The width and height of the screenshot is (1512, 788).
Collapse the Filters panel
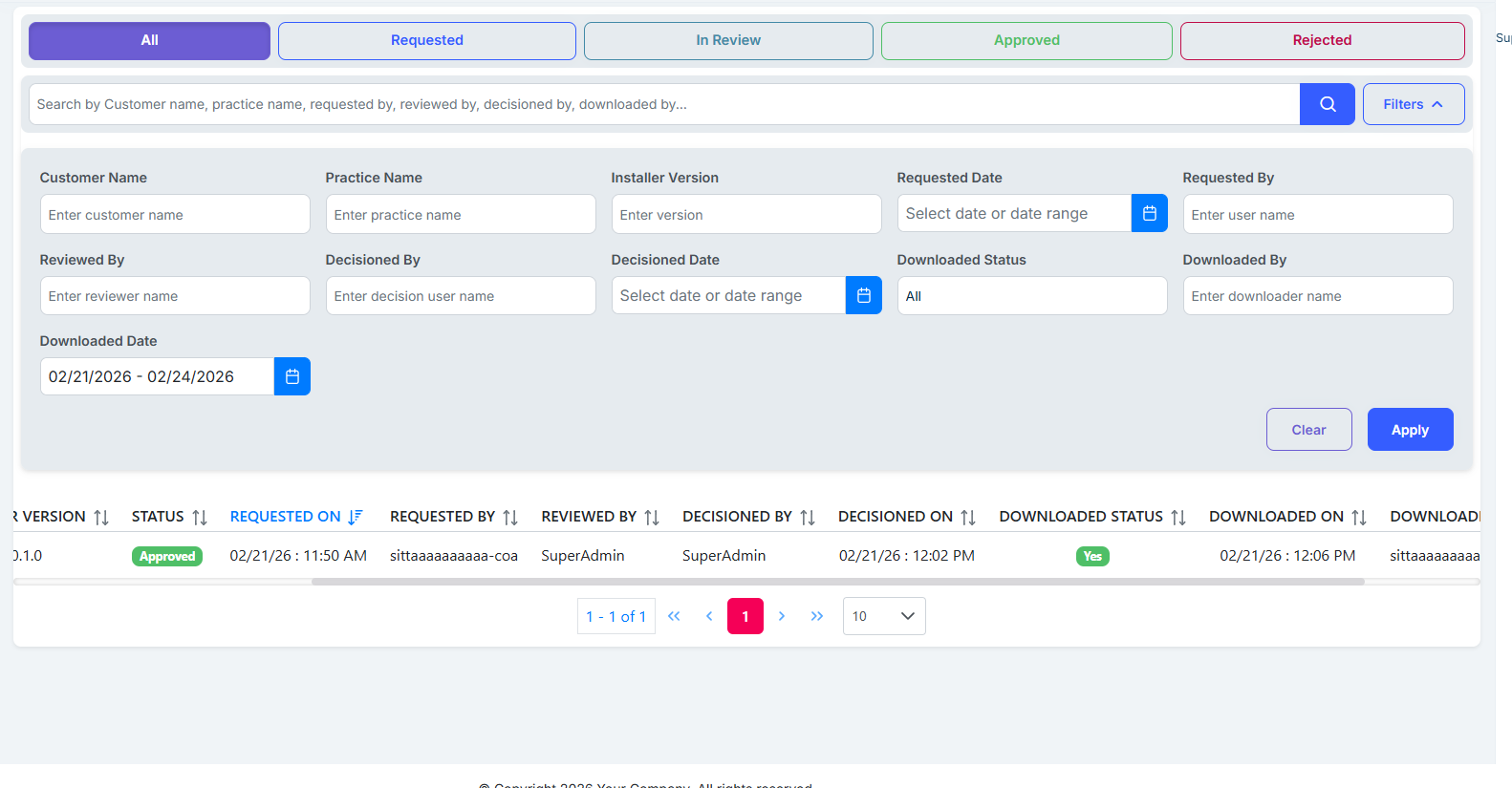[x=1413, y=104]
